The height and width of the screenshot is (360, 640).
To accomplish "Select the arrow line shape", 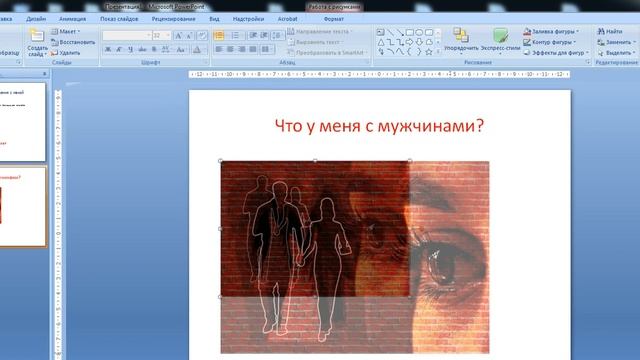I will tap(400, 32).
